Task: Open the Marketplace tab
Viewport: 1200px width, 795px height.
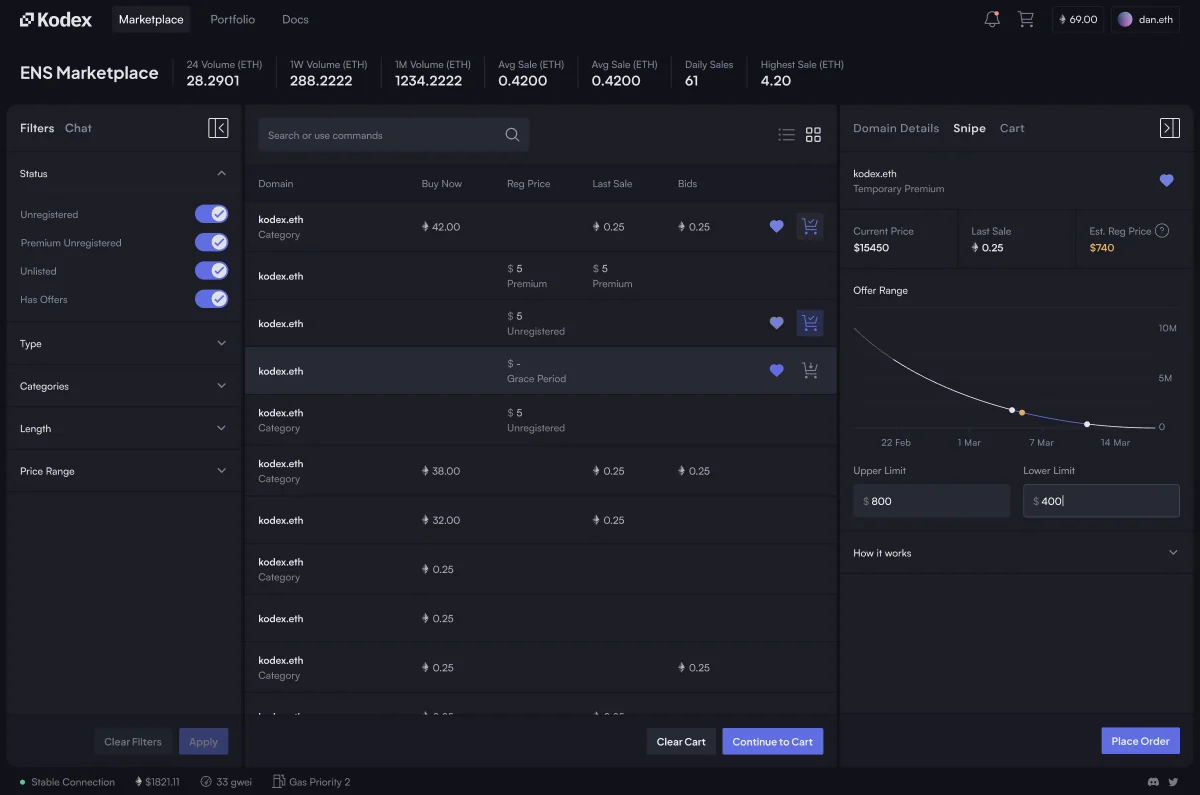Action: tap(151, 19)
